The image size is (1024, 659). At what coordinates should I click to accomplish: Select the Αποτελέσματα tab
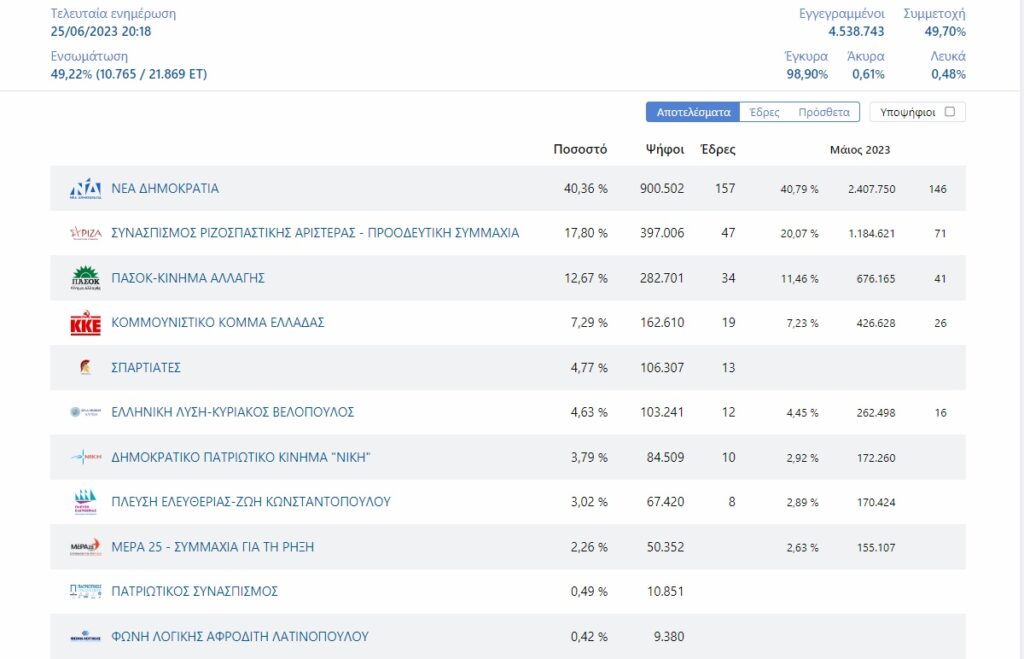pyautogui.click(x=693, y=112)
